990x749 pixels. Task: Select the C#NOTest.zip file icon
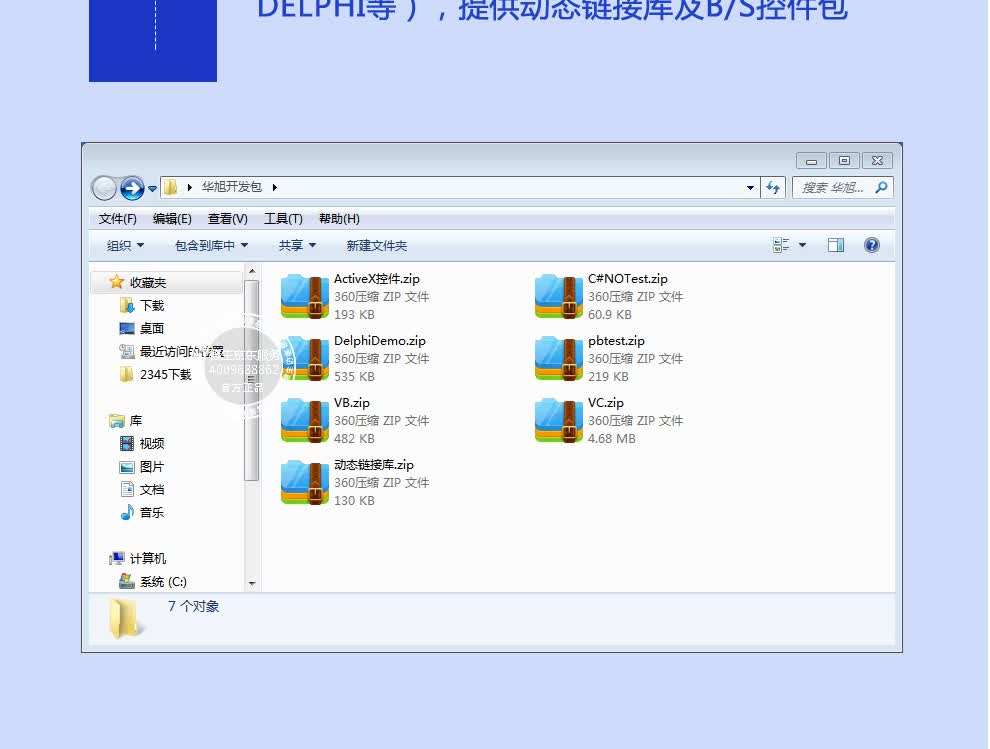559,296
